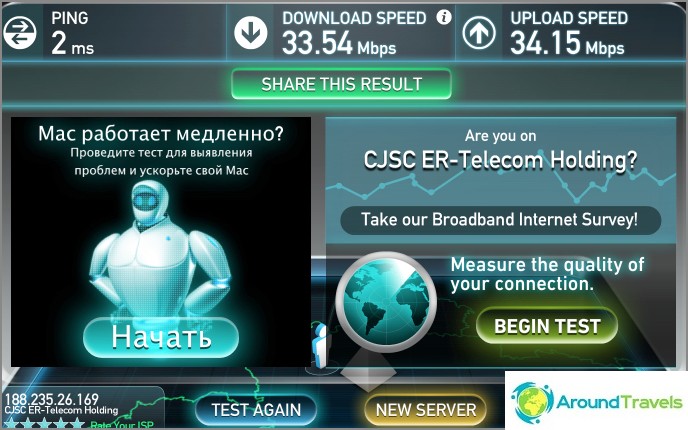This screenshot has width=688, height=430.
Task: Click the CJSC ER-Telecom Holding heading
Action: tap(500, 160)
